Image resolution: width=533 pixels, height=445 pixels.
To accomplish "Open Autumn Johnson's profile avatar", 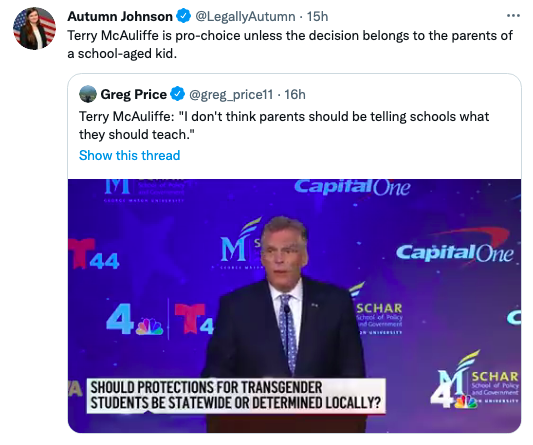I will 34,29.
